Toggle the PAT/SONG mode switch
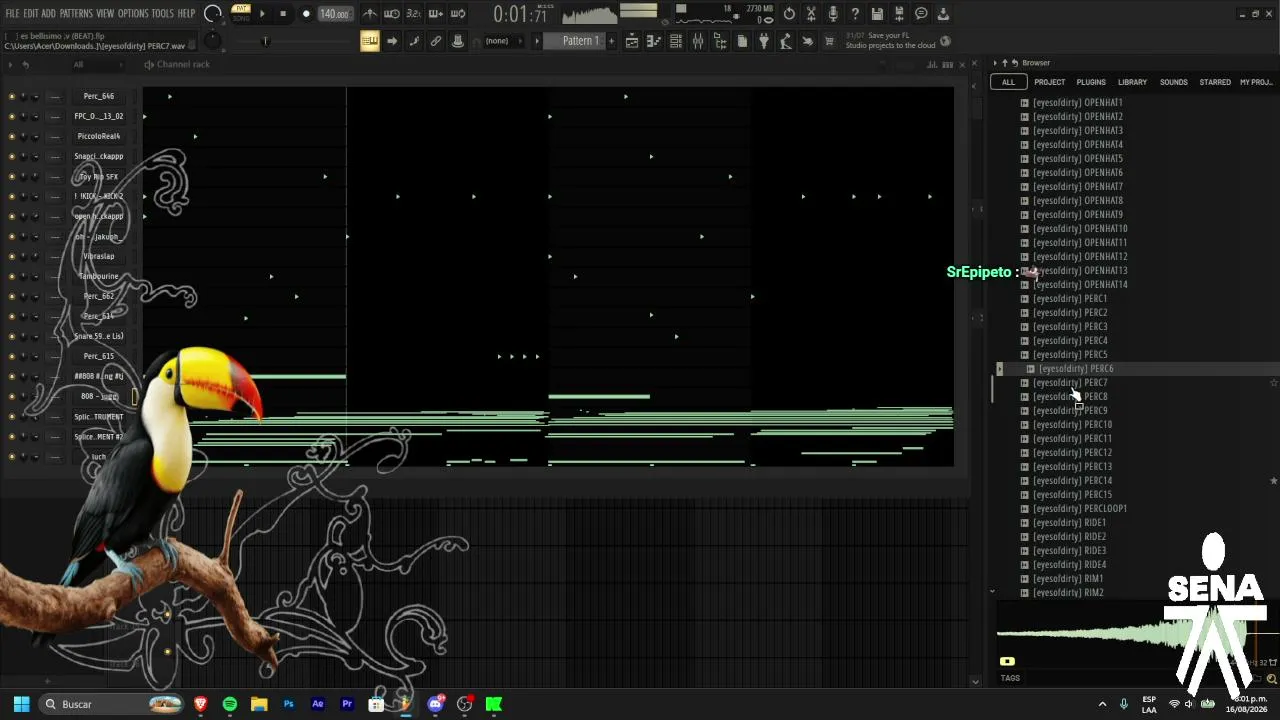 pos(241,14)
